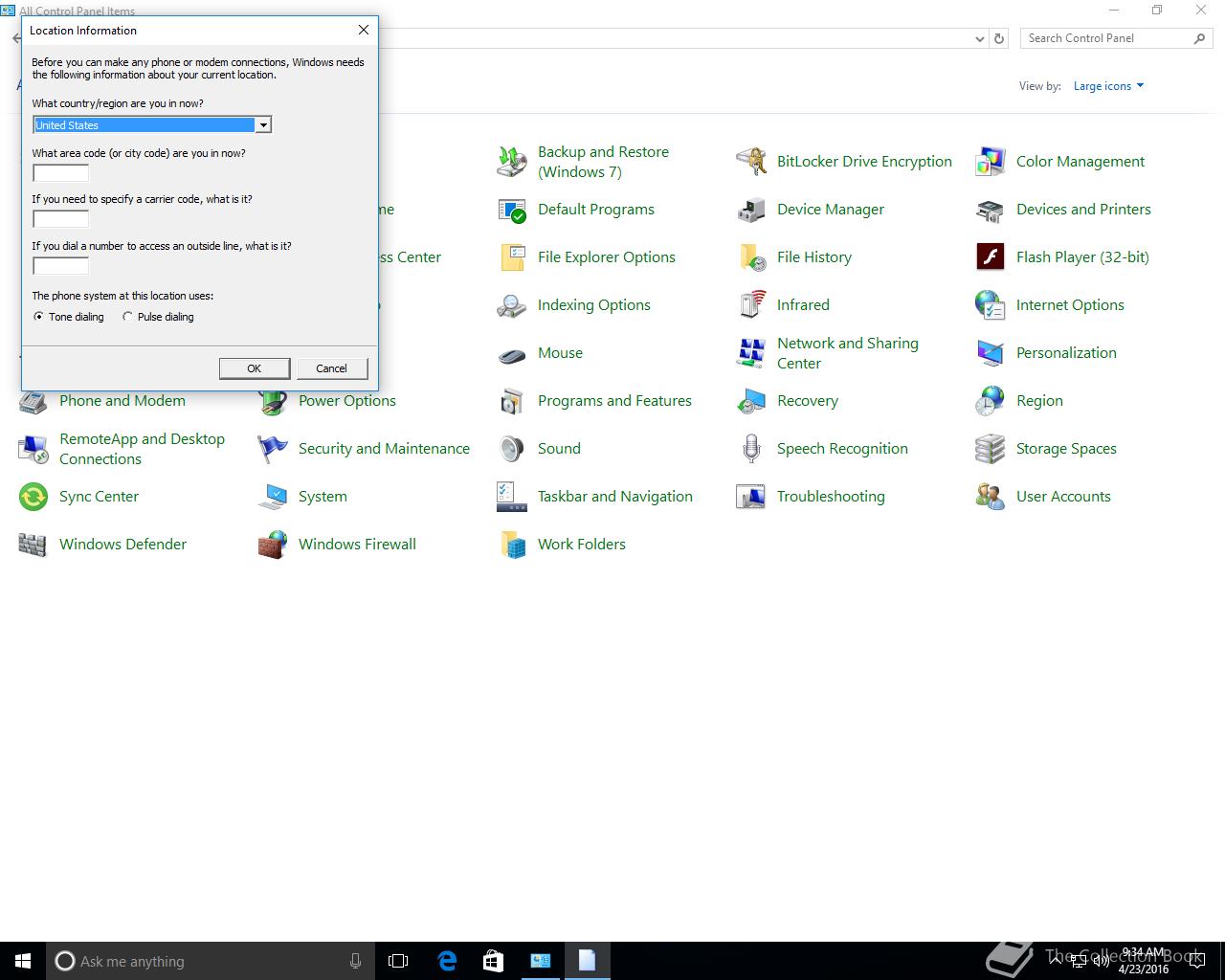1225x980 pixels.
Task: Focus the area code input field
Action: [61, 173]
